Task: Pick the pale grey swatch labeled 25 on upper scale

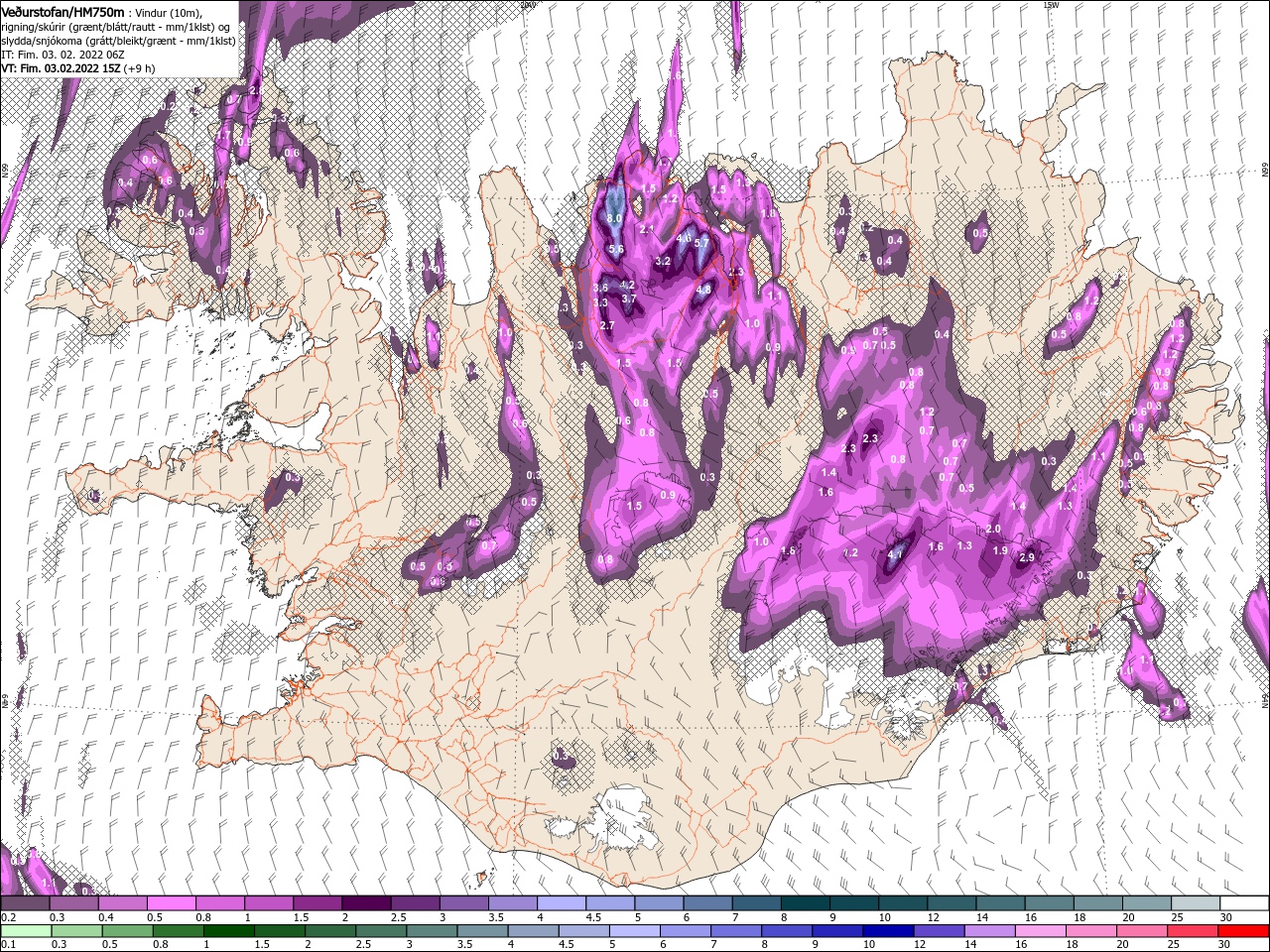Action: (1196, 903)
